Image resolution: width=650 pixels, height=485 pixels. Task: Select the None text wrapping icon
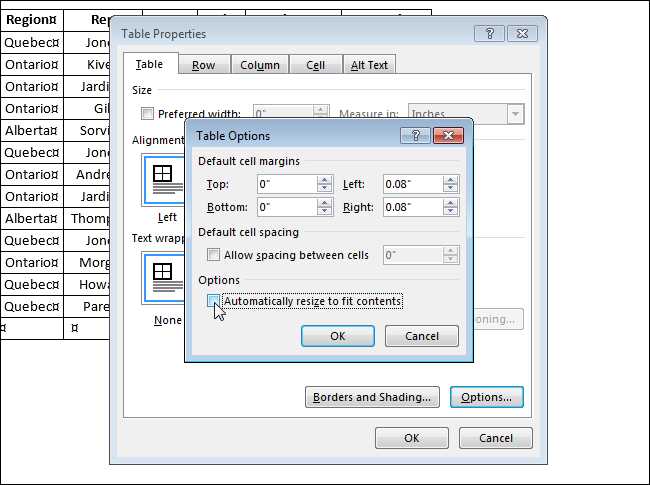pos(164,278)
